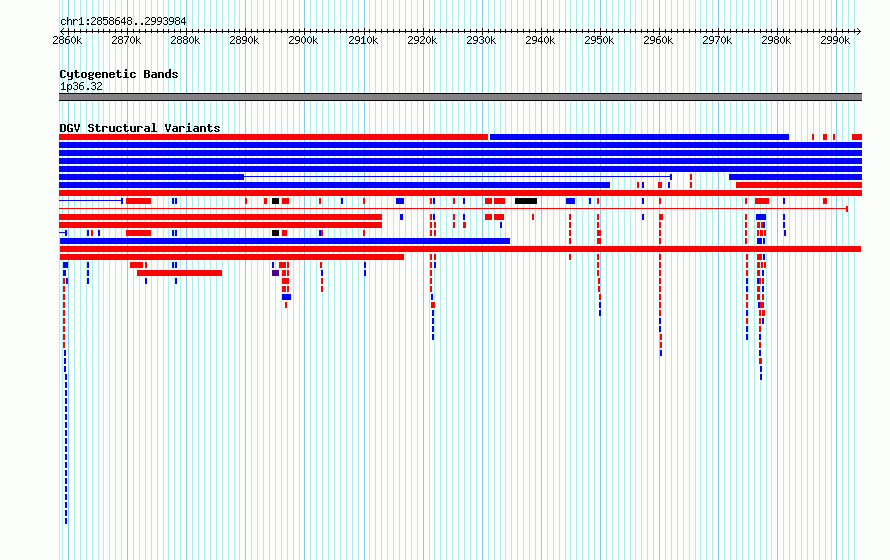This screenshot has height=560, width=890.
Task: Open the Cytogenetic Bands track title
Action: coord(119,74)
